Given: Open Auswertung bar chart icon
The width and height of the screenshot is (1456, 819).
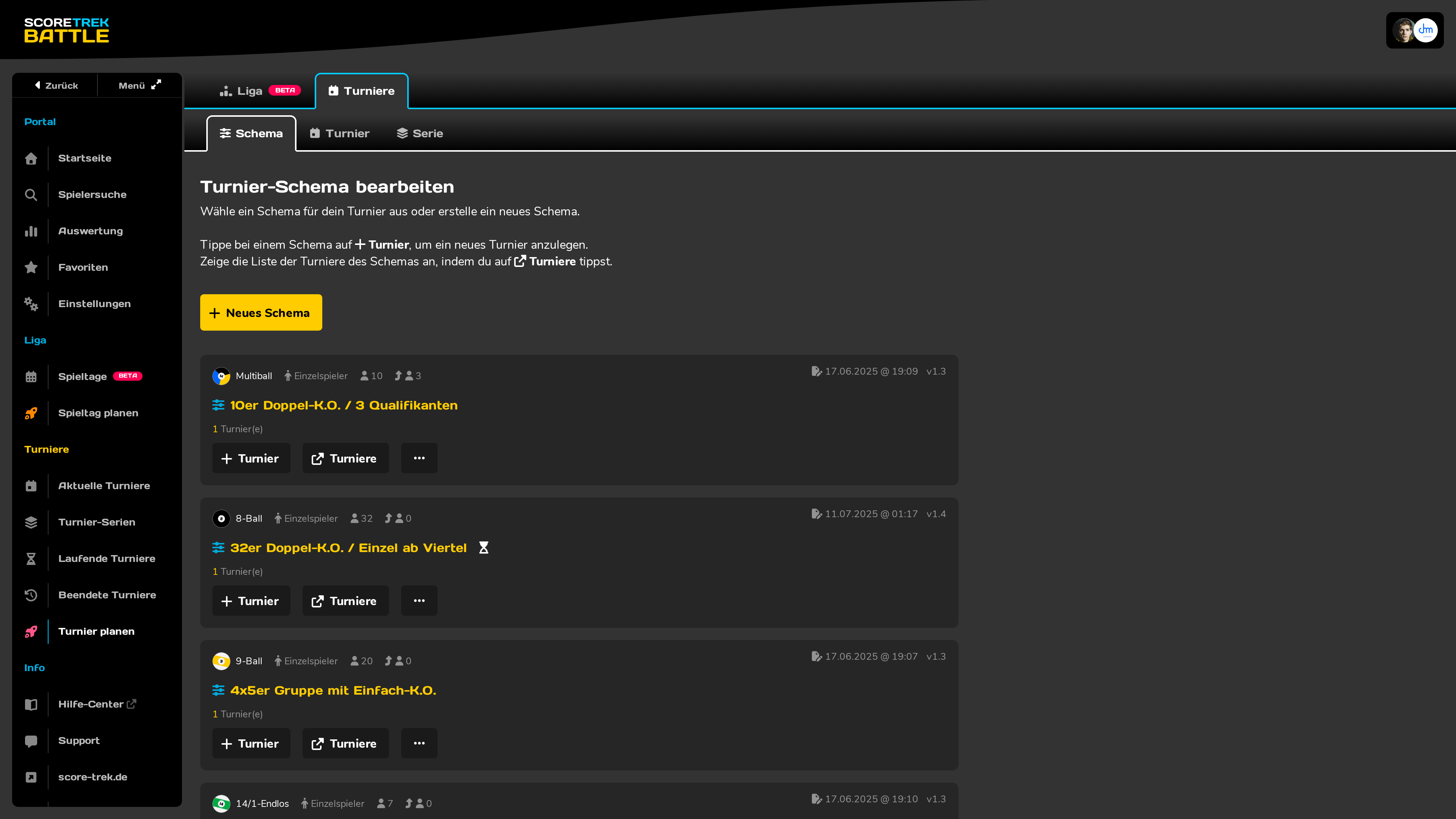Looking at the screenshot, I should tap(31, 231).
